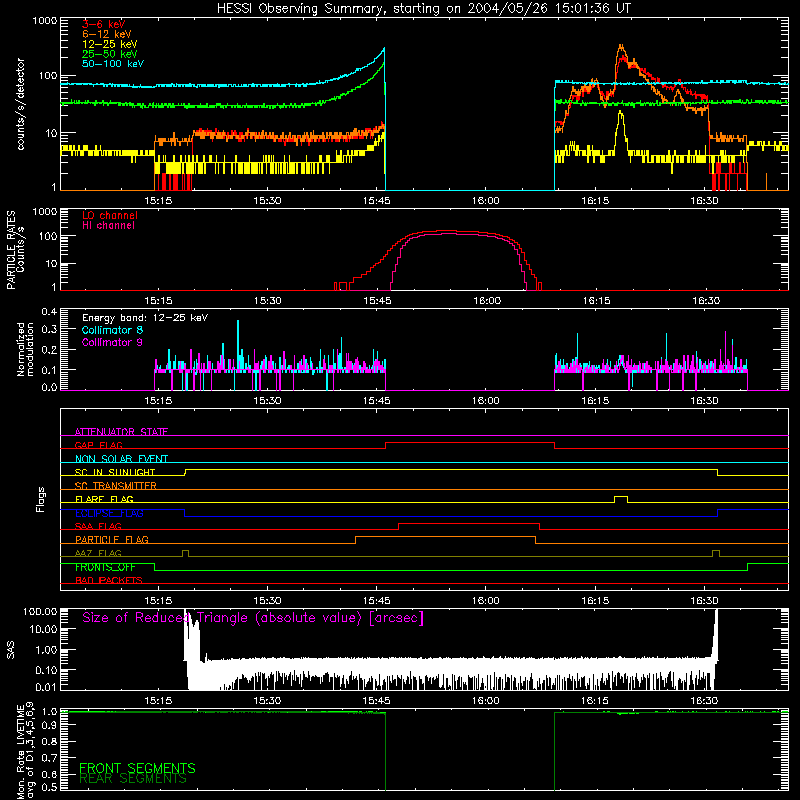This screenshot has width=800, height=800.
Task: Click the SC TRANSMITTER flag label
Action: (116, 486)
